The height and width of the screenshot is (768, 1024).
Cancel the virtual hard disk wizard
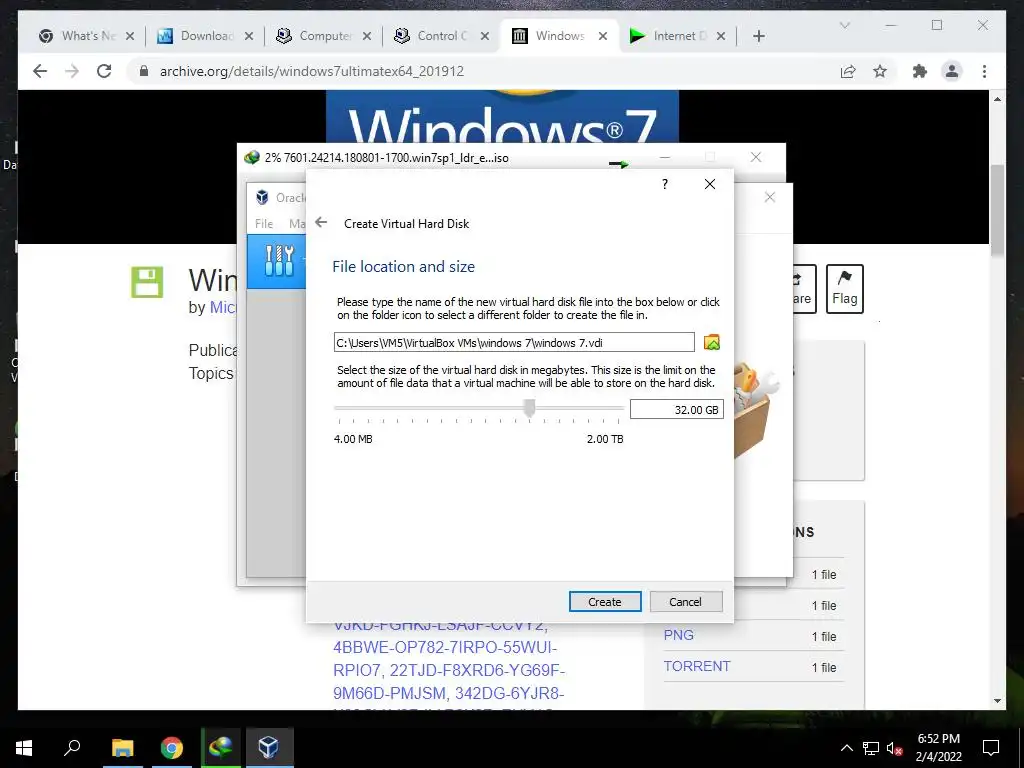tap(685, 601)
